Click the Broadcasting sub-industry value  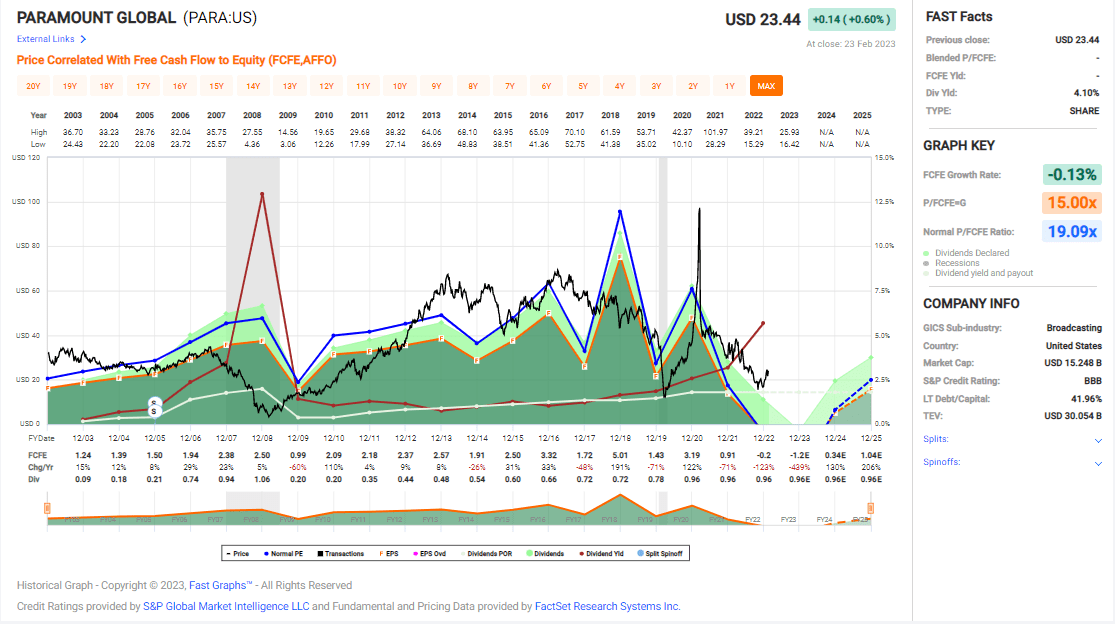click(x=1074, y=328)
